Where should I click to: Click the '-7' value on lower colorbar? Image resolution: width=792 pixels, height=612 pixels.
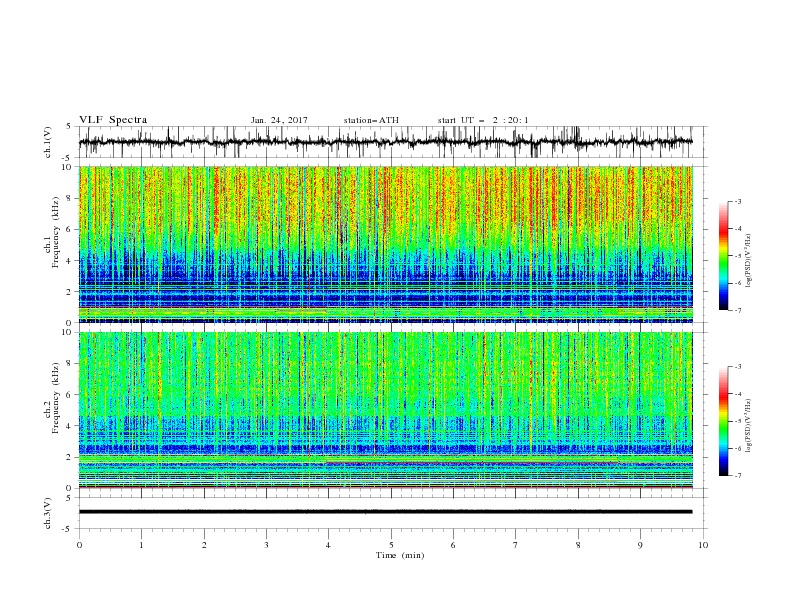point(737,475)
